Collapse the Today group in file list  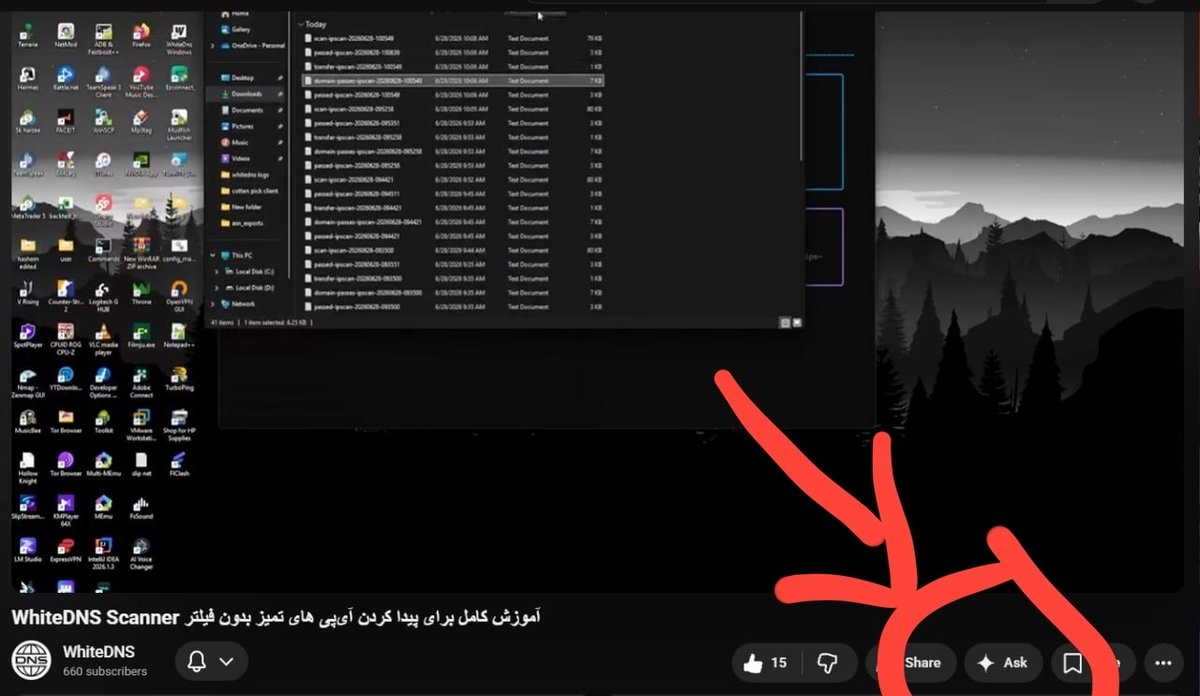(301, 23)
